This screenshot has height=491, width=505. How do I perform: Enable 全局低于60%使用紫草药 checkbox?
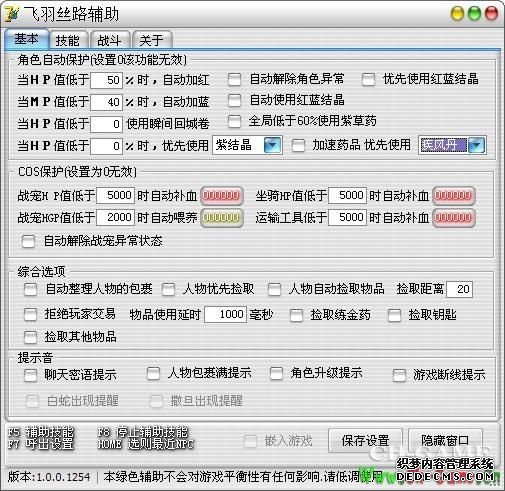pyautogui.click(x=234, y=122)
